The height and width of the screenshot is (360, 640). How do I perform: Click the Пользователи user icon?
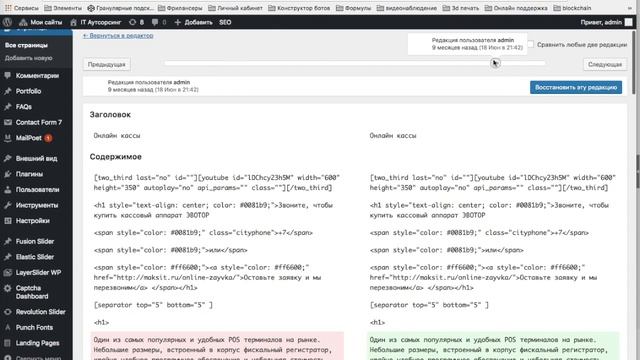tap(7, 189)
